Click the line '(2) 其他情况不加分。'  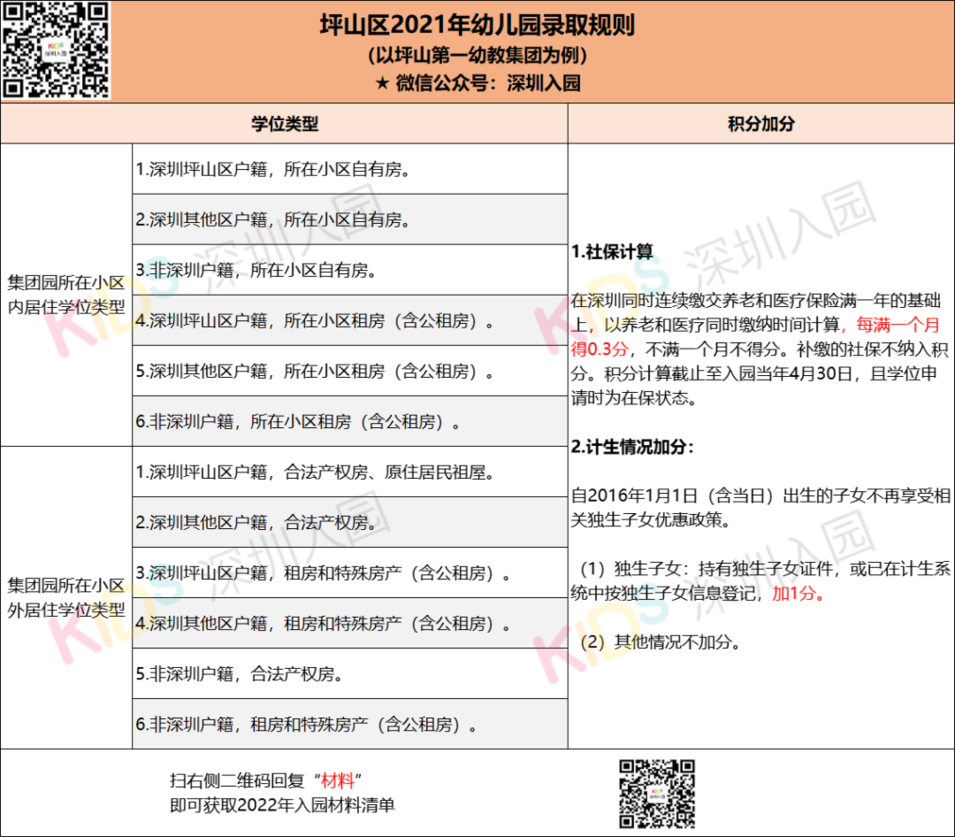pos(660,642)
